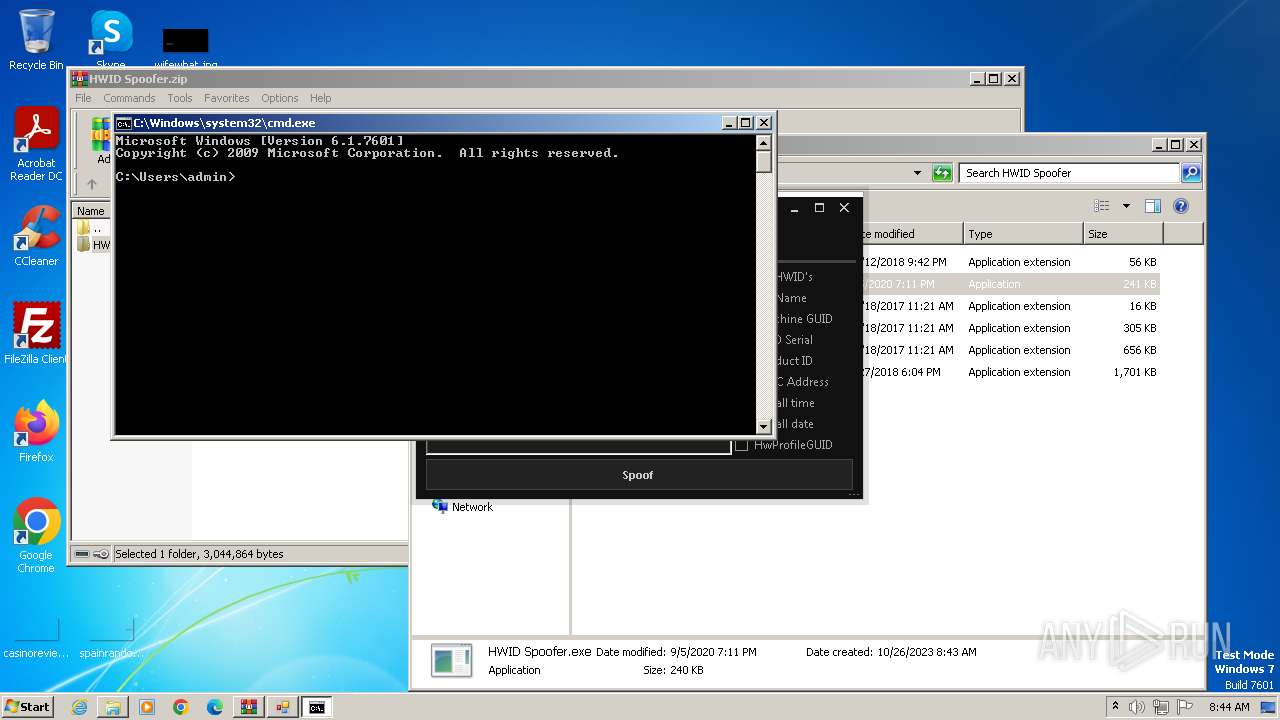Sort by Date modified column in Explorer
This screenshot has height=720, width=1280.
pos(910,234)
